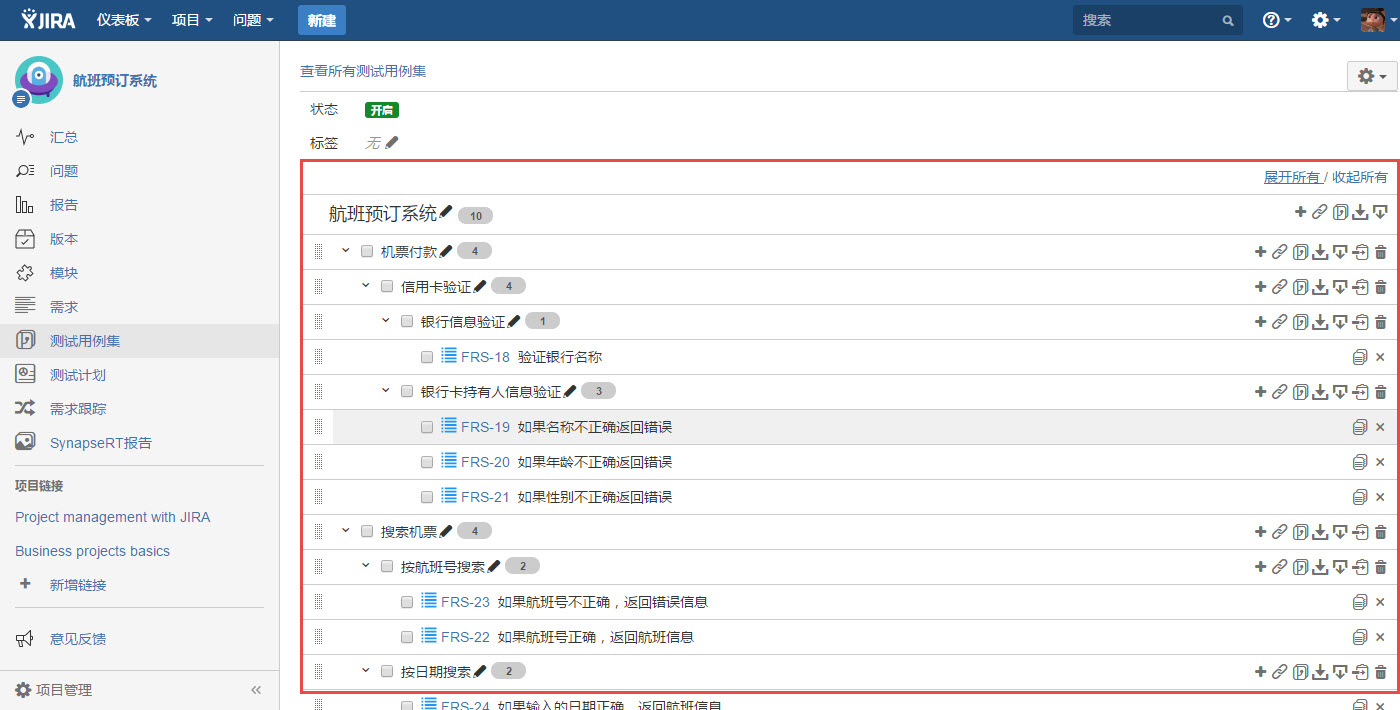The image size is (1400, 710).
Task: Click the plus icon on the 机票付款 row
Action: pos(1260,252)
